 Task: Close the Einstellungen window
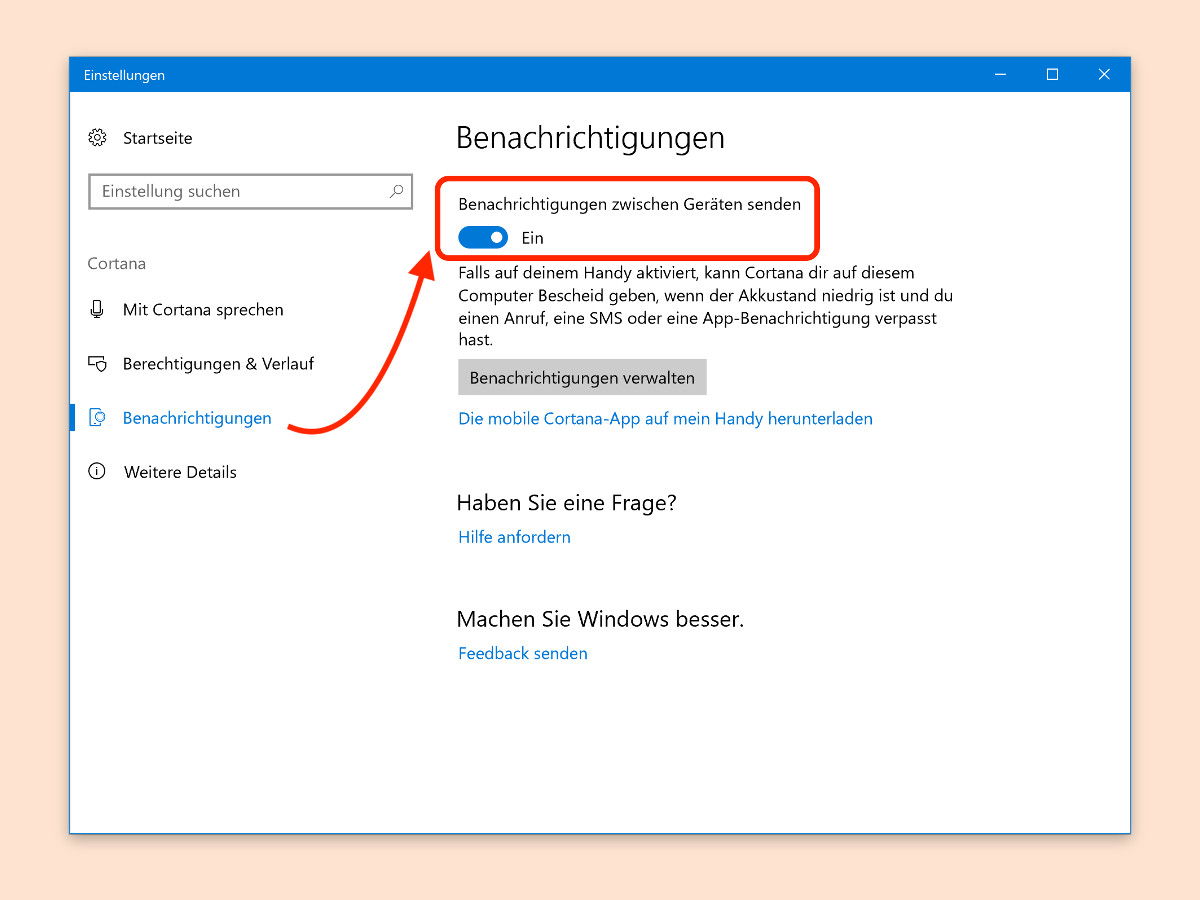1104,75
